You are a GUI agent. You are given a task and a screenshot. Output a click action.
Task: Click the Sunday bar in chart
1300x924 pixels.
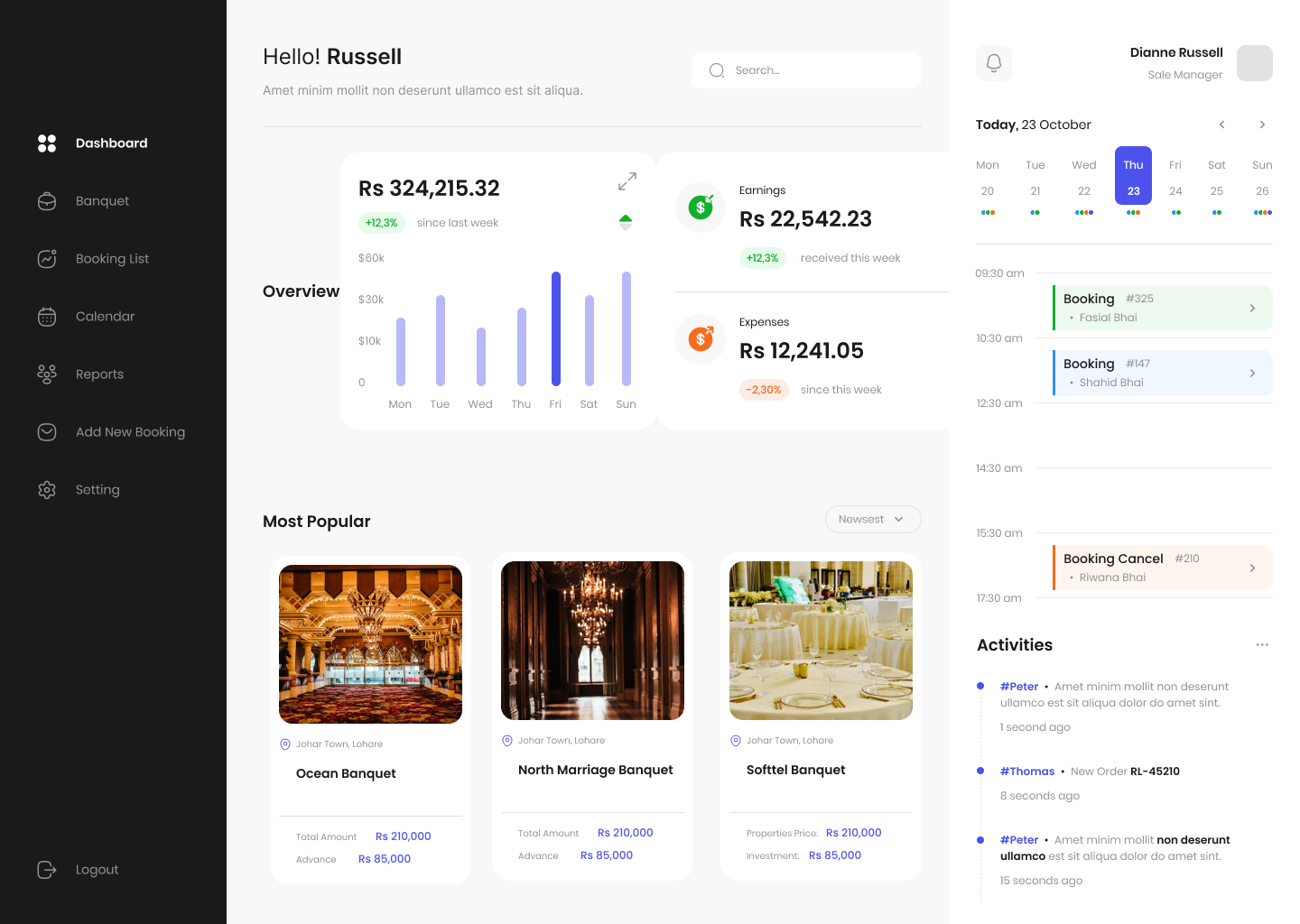[627, 328]
